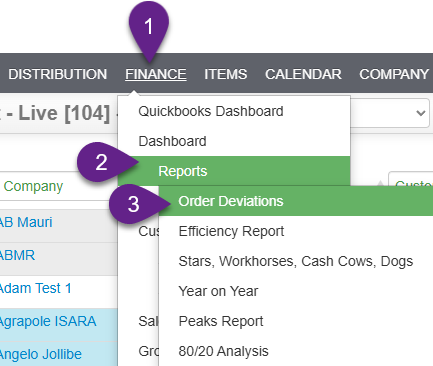Select the Dashboard menu entry

pyautogui.click(x=234, y=141)
